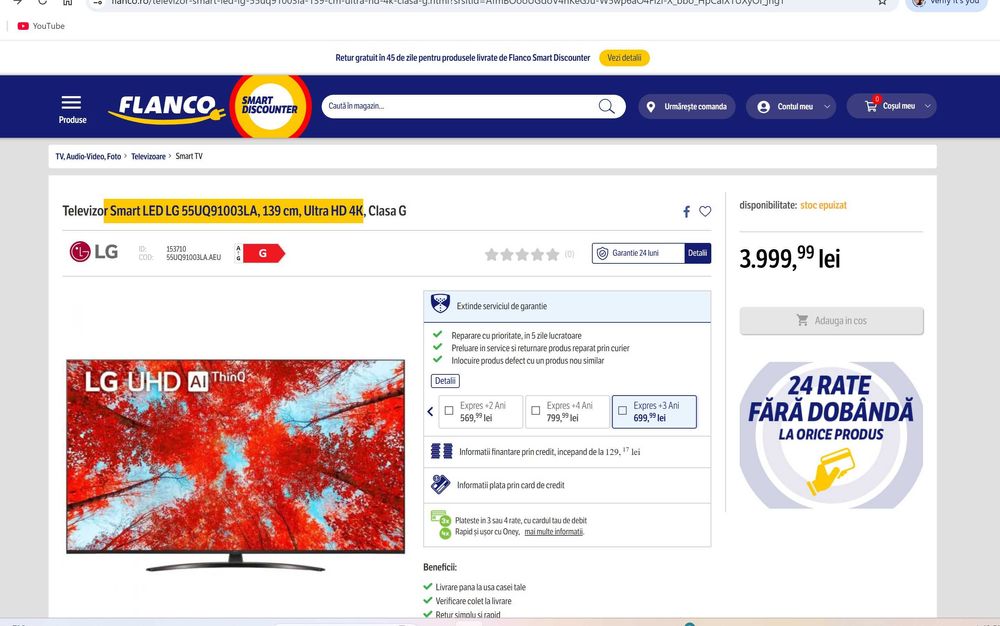Expand Contul meu dropdown
Viewport: 1000px width, 626px height.
click(x=827, y=106)
